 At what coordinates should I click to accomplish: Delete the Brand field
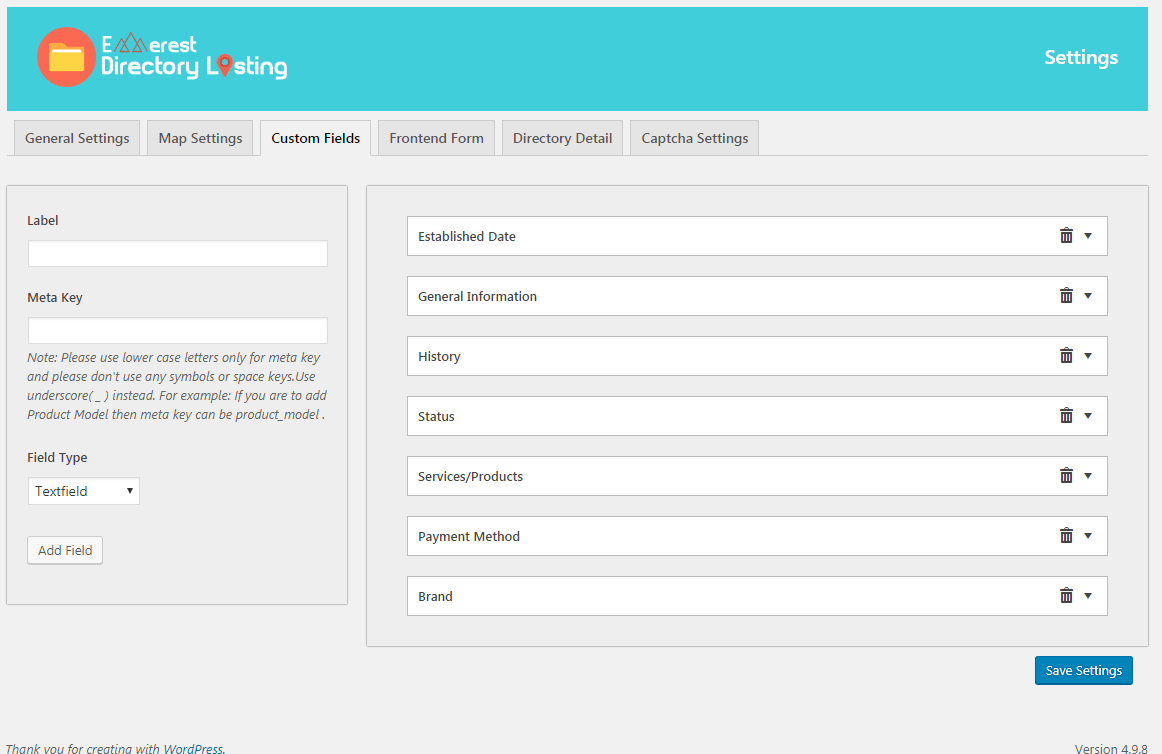(x=1066, y=596)
